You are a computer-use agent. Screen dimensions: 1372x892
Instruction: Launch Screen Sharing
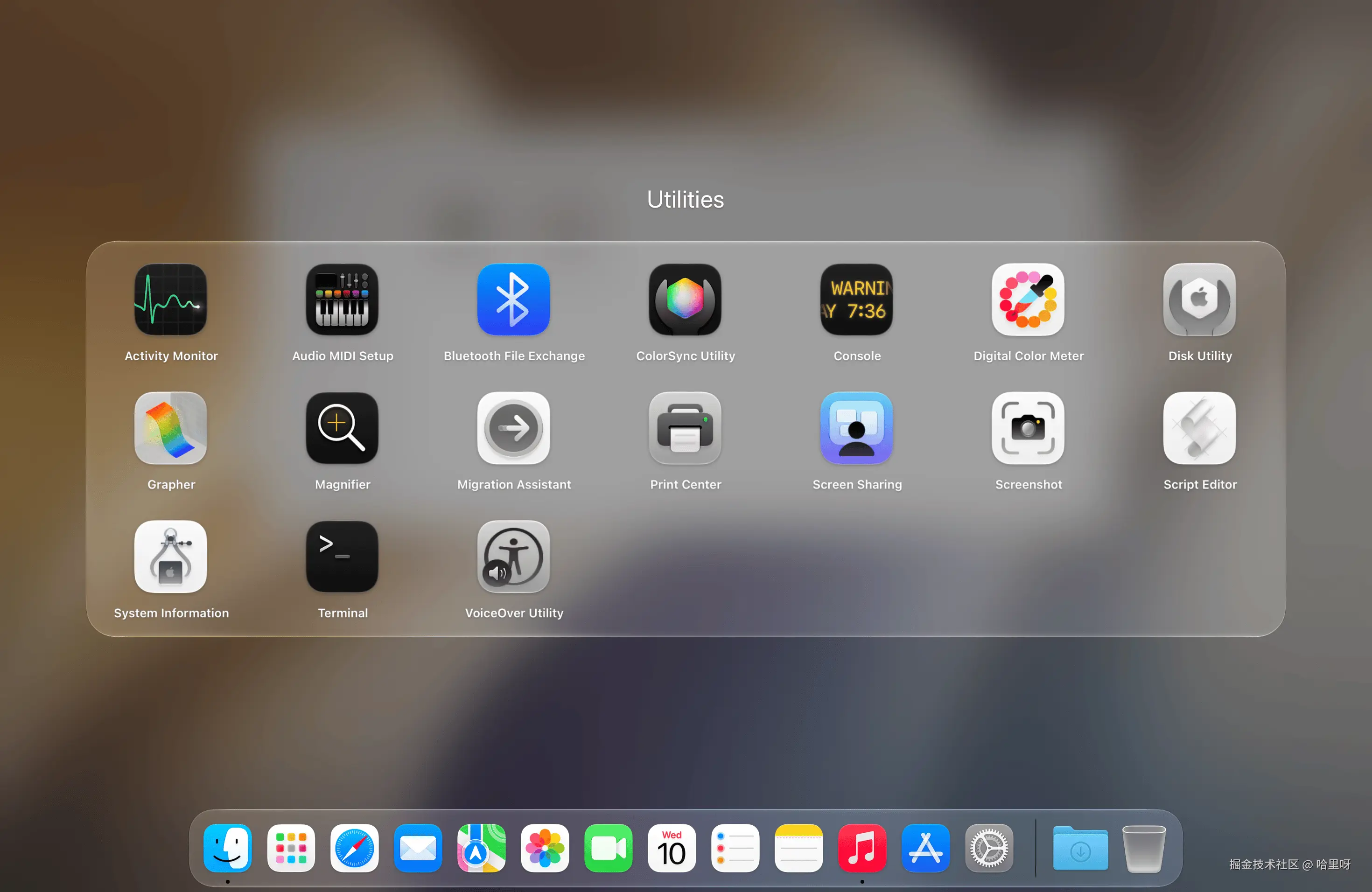[857, 428]
